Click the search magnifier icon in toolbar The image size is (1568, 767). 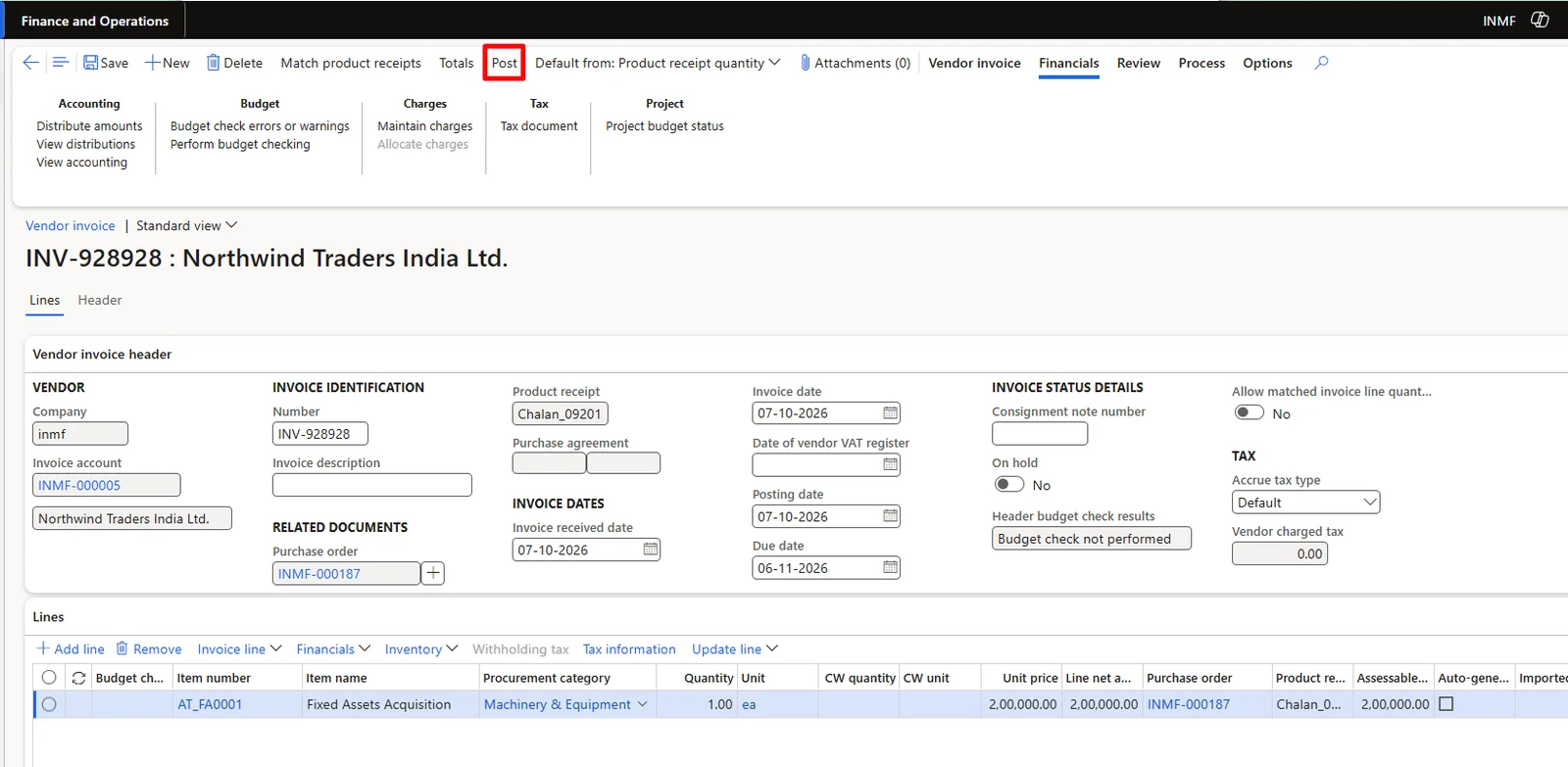point(1322,63)
